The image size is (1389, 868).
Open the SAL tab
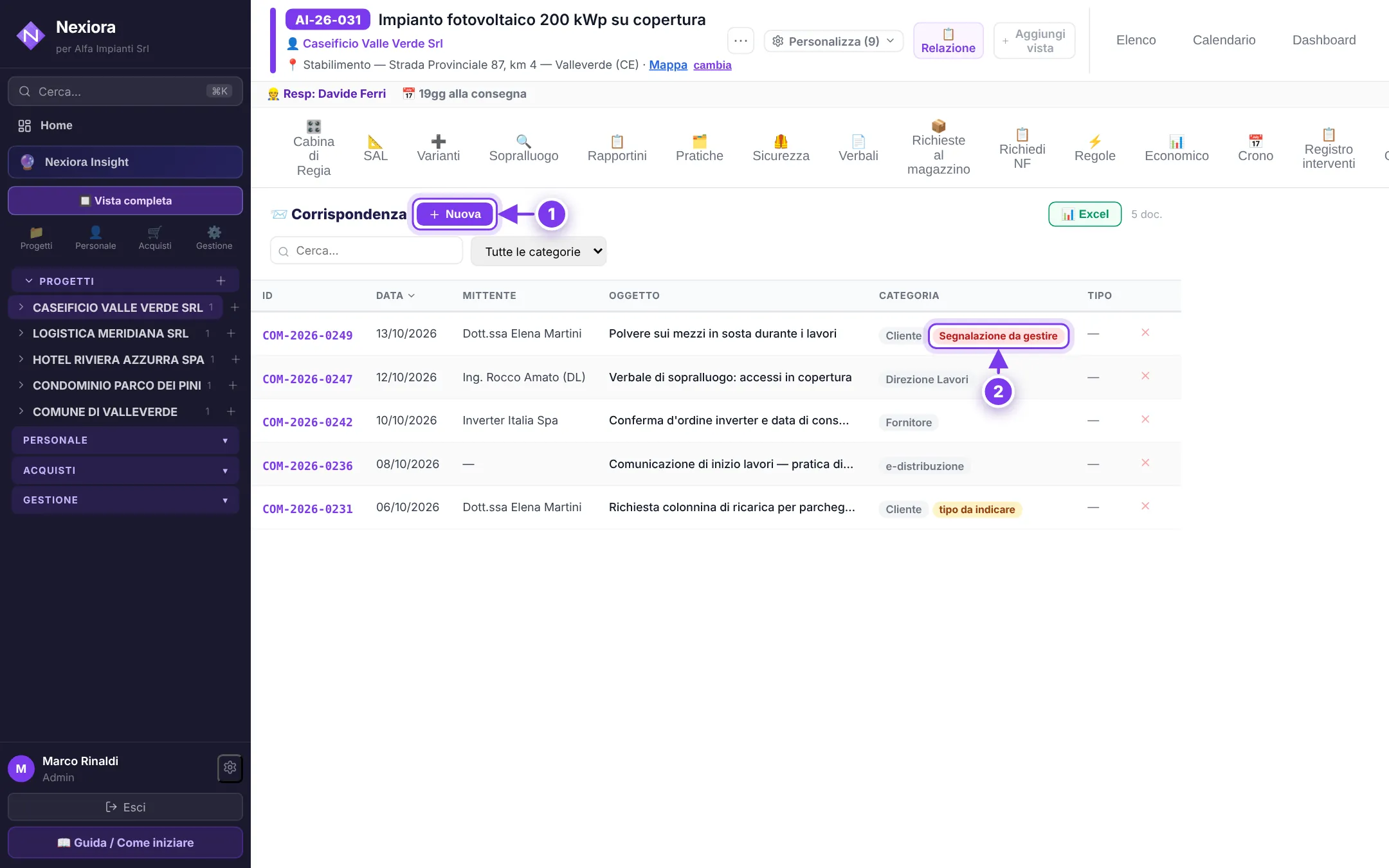[x=376, y=148]
